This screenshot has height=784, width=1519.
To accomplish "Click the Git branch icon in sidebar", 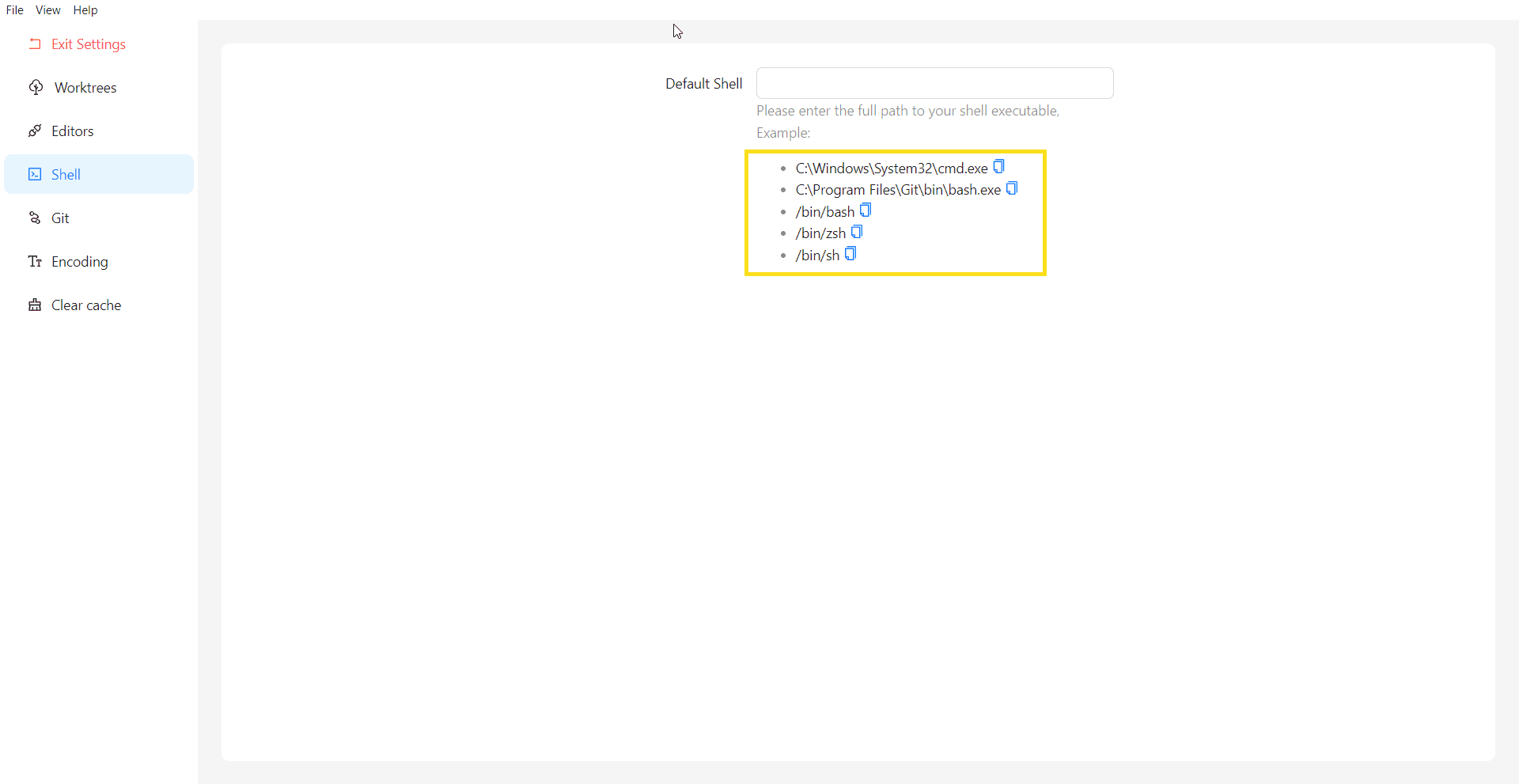I will click(36, 218).
